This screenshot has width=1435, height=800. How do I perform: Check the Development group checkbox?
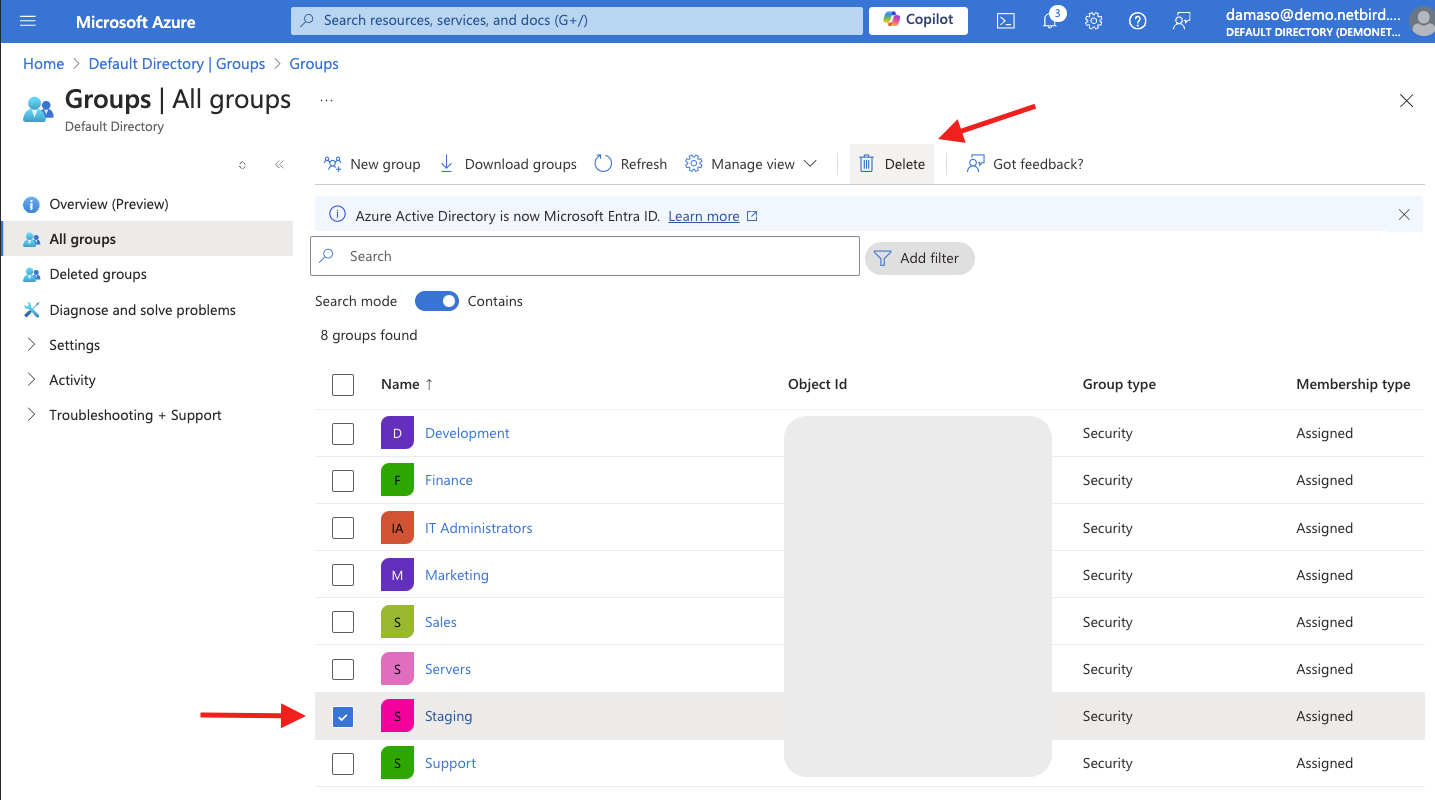pyautogui.click(x=343, y=433)
